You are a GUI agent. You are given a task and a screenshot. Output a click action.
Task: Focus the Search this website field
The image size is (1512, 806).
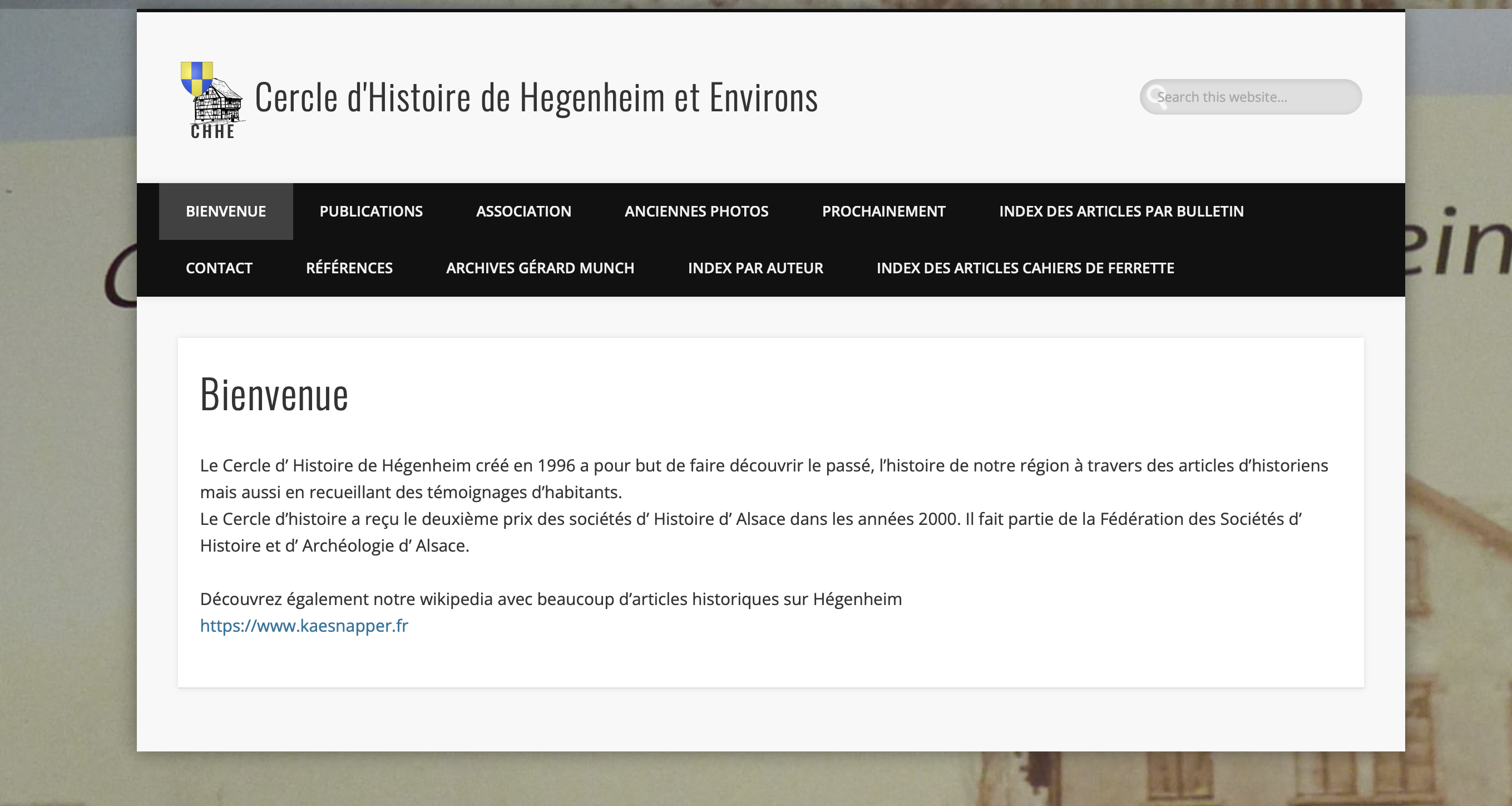pyautogui.click(x=1250, y=97)
